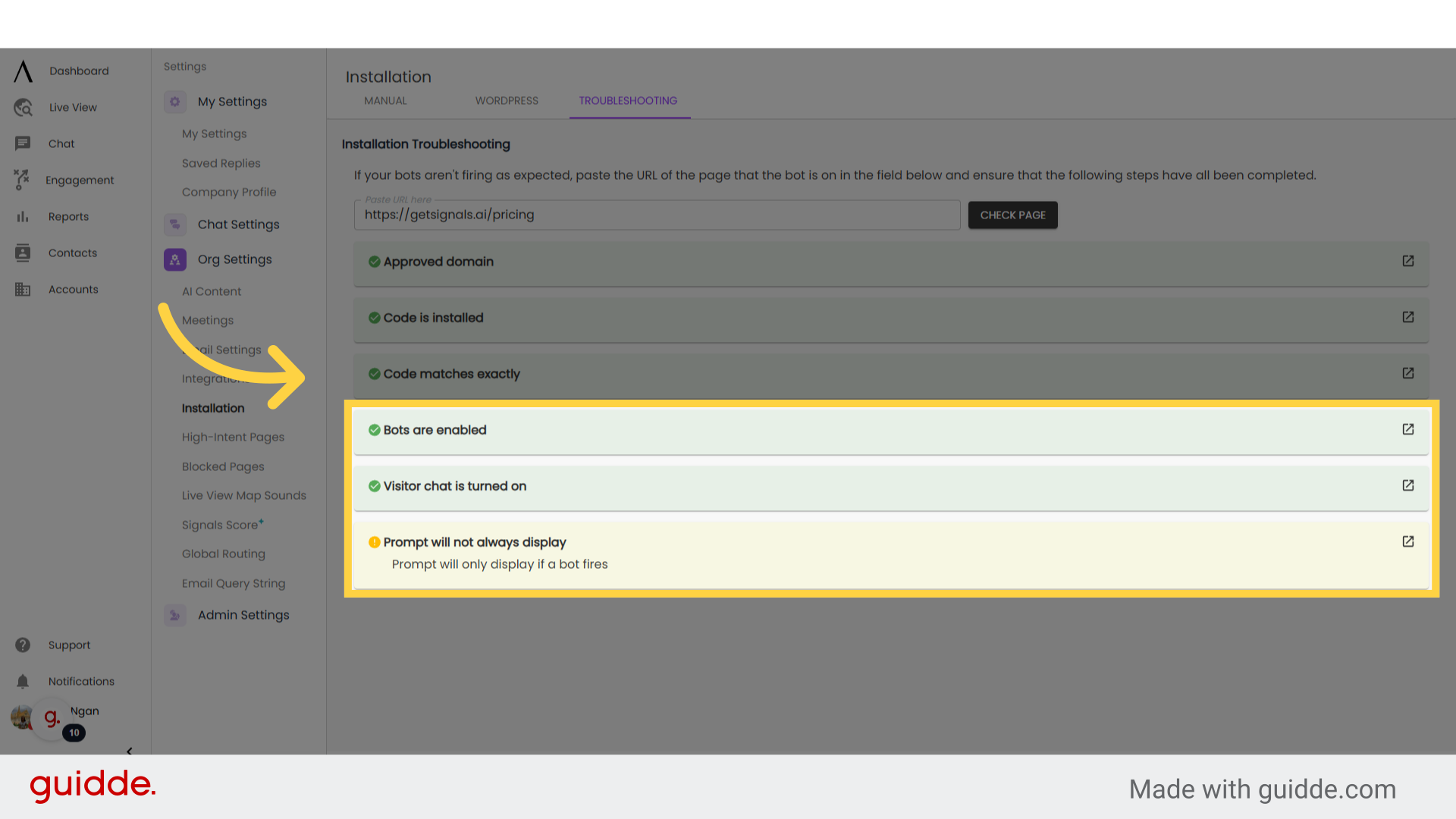This screenshot has width=1456, height=819.
Task: Open Company Profile settings
Action: click(x=229, y=192)
